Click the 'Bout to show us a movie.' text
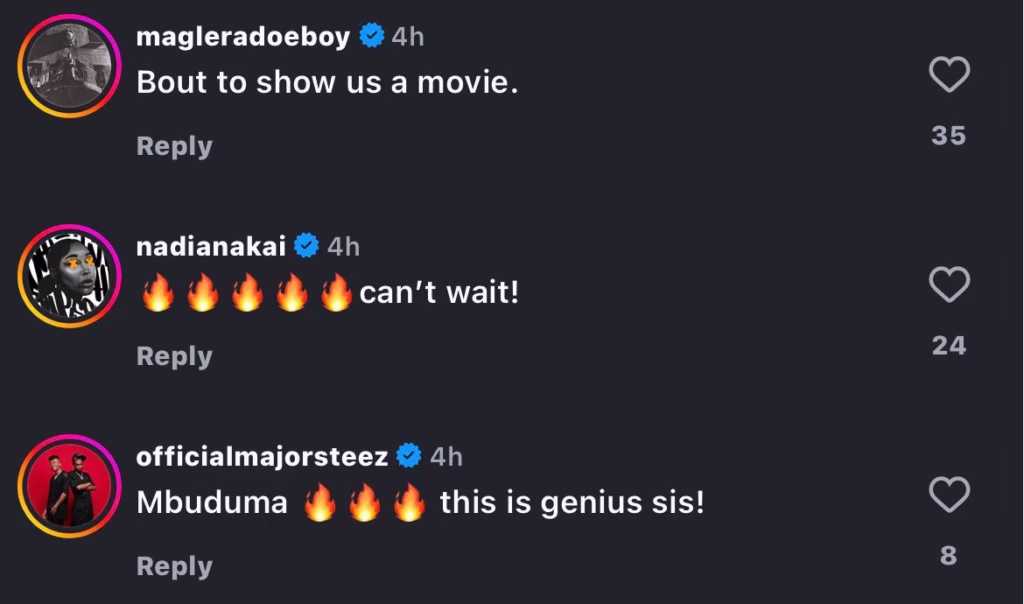This screenshot has height=604, width=1024. click(327, 83)
